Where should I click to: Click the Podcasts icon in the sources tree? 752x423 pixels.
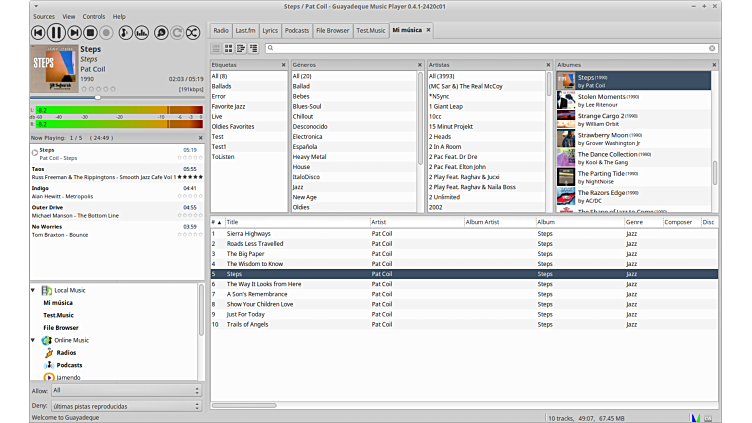tap(47, 365)
